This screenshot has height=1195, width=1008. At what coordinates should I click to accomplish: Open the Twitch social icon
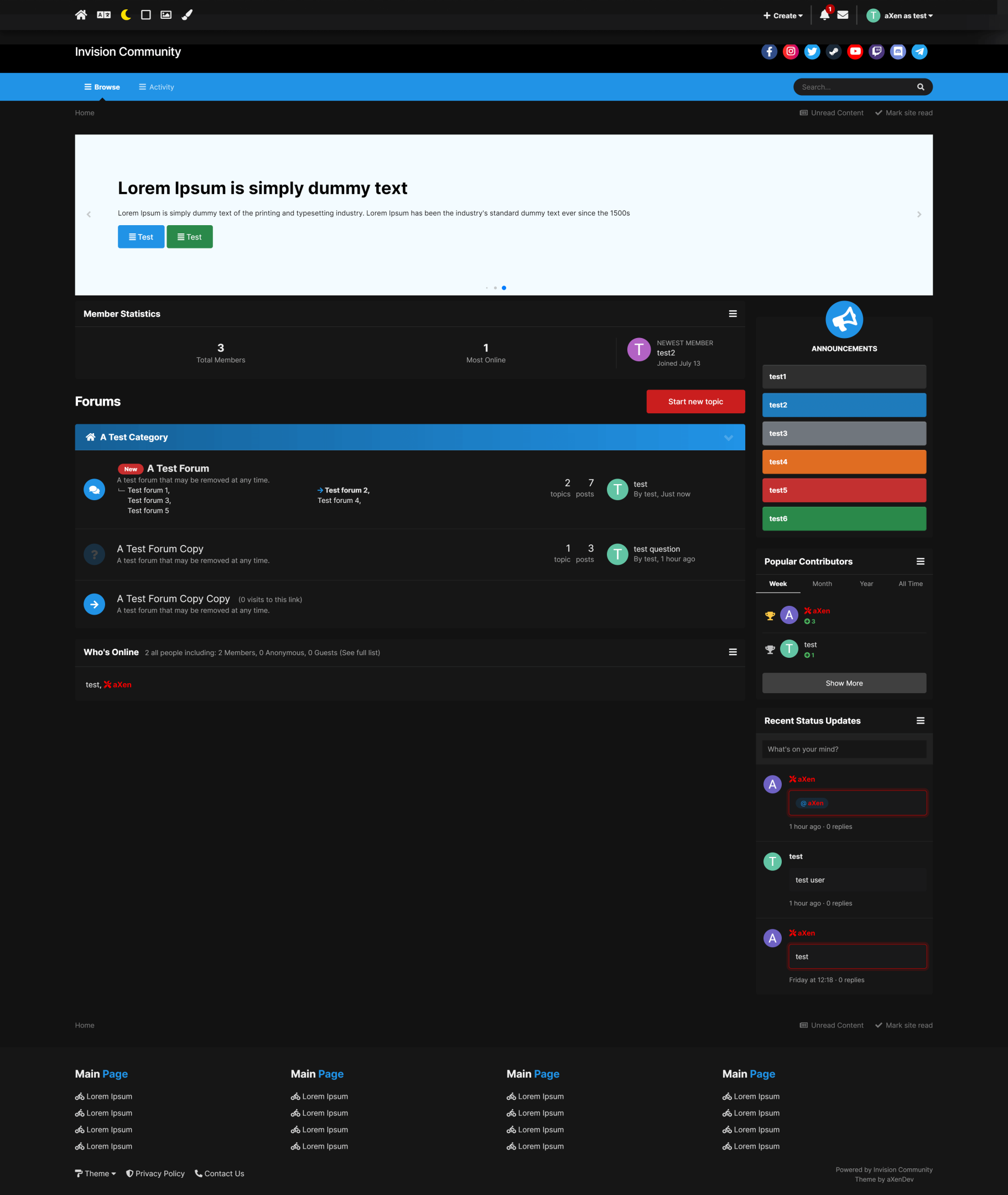(876, 51)
